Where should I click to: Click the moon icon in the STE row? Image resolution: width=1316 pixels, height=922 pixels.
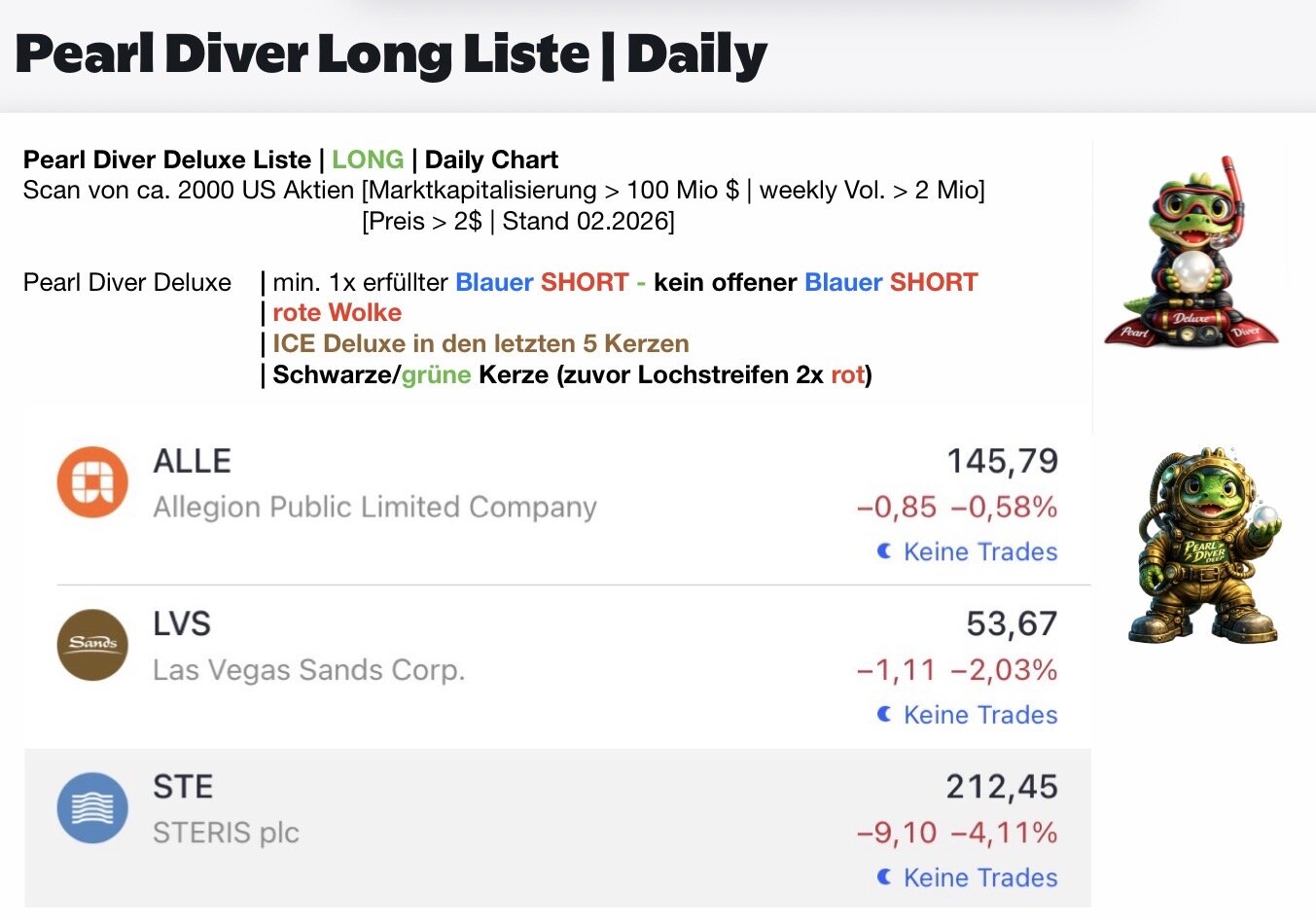click(x=884, y=877)
